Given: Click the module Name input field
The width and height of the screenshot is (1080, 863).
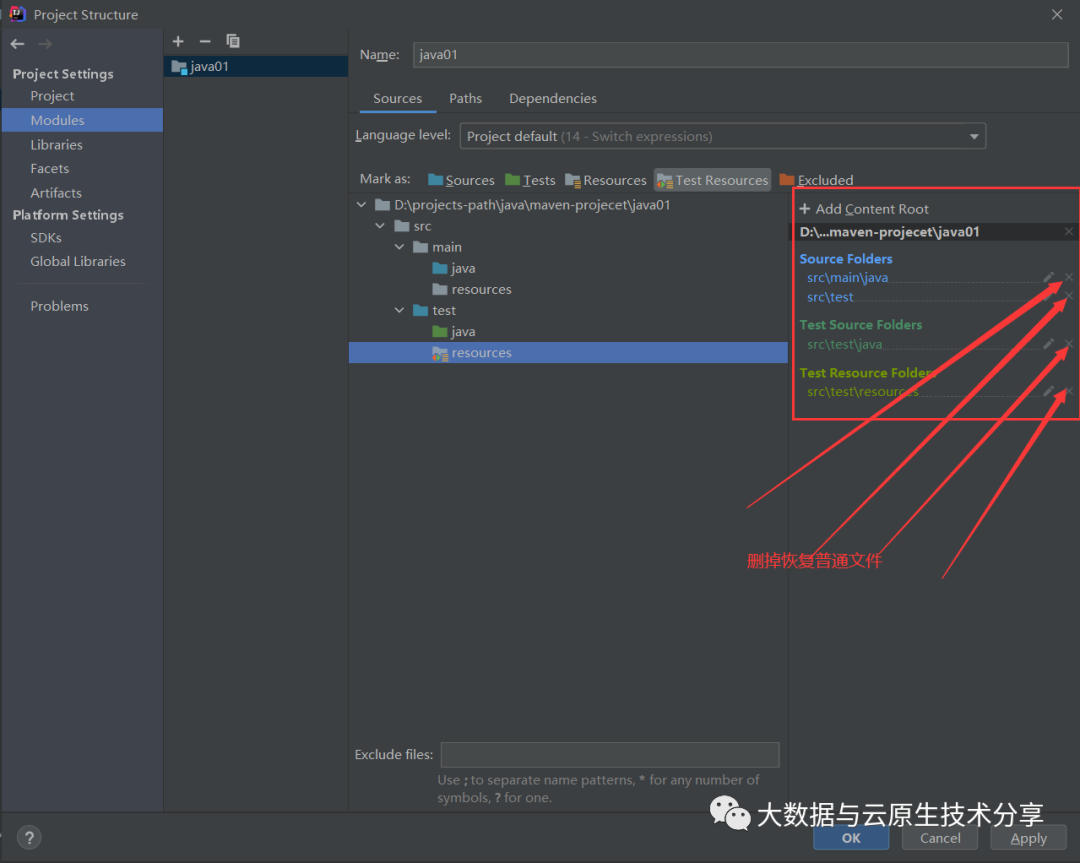Looking at the screenshot, I should 740,55.
